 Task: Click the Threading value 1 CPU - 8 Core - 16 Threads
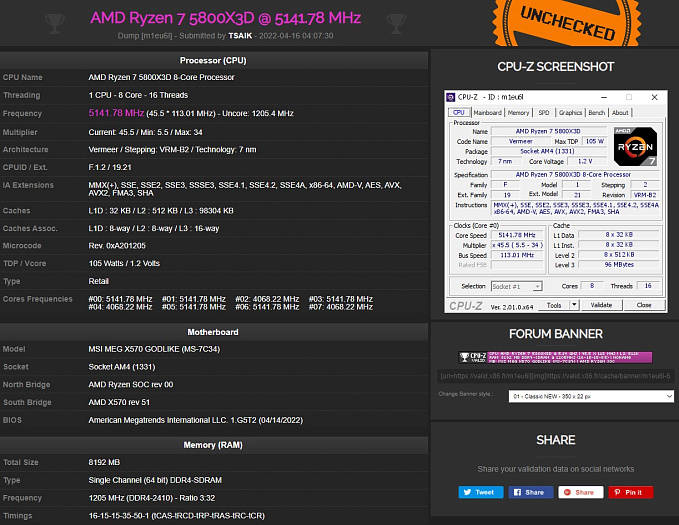138,95
